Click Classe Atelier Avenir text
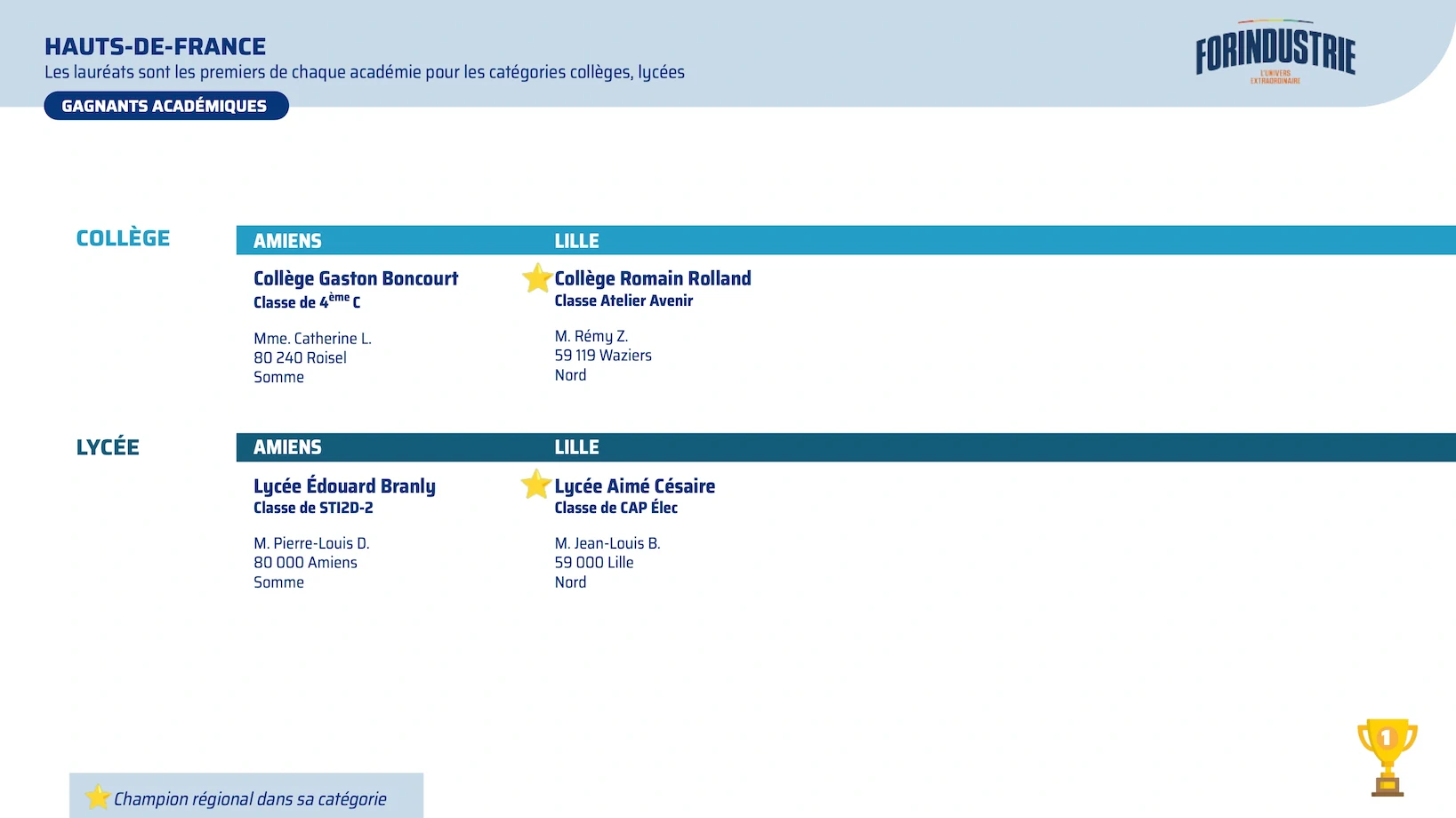 pos(623,301)
